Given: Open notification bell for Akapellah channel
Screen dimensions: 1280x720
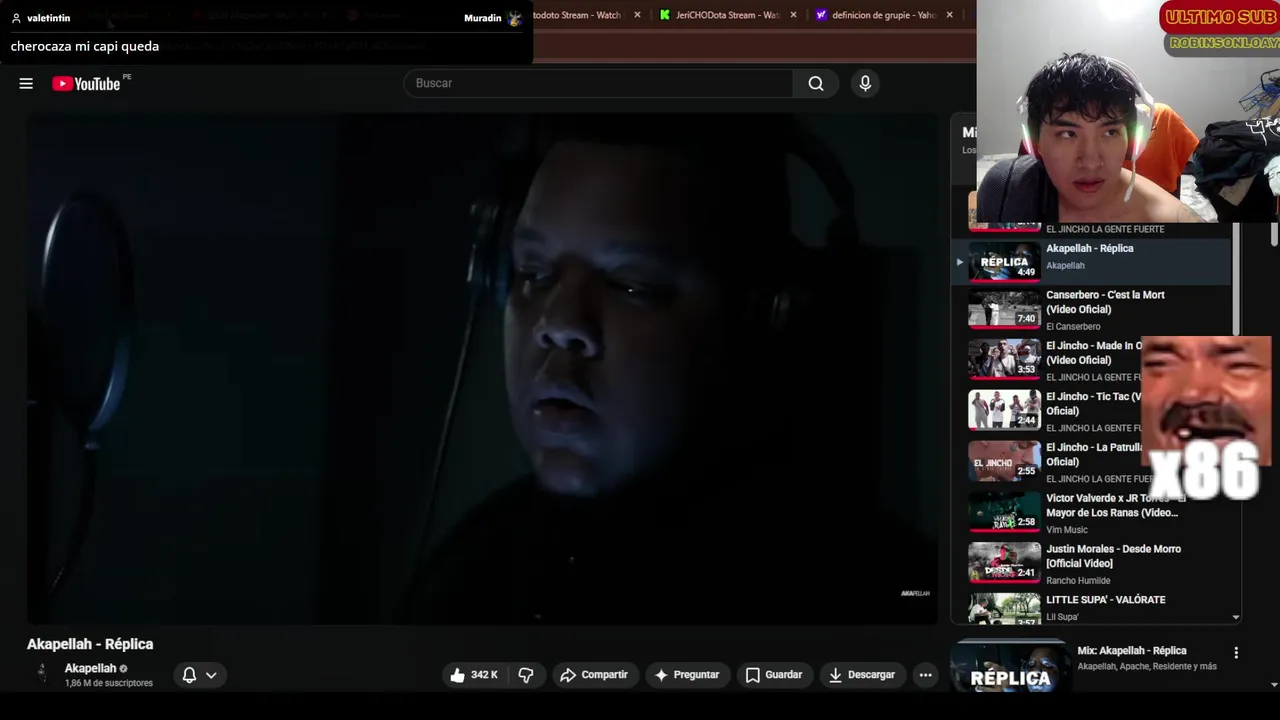Looking at the screenshot, I should coord(189,675).
